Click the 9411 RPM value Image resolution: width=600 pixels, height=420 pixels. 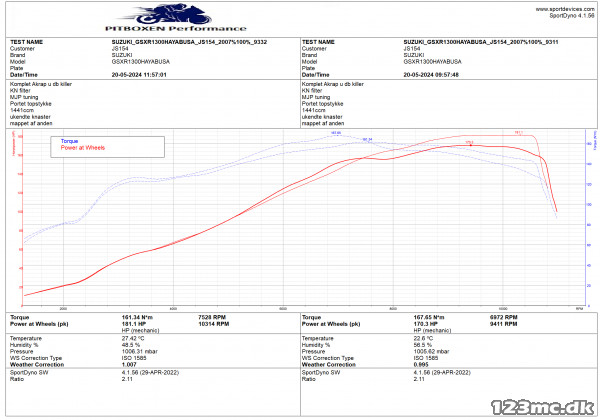click(504, 324)
